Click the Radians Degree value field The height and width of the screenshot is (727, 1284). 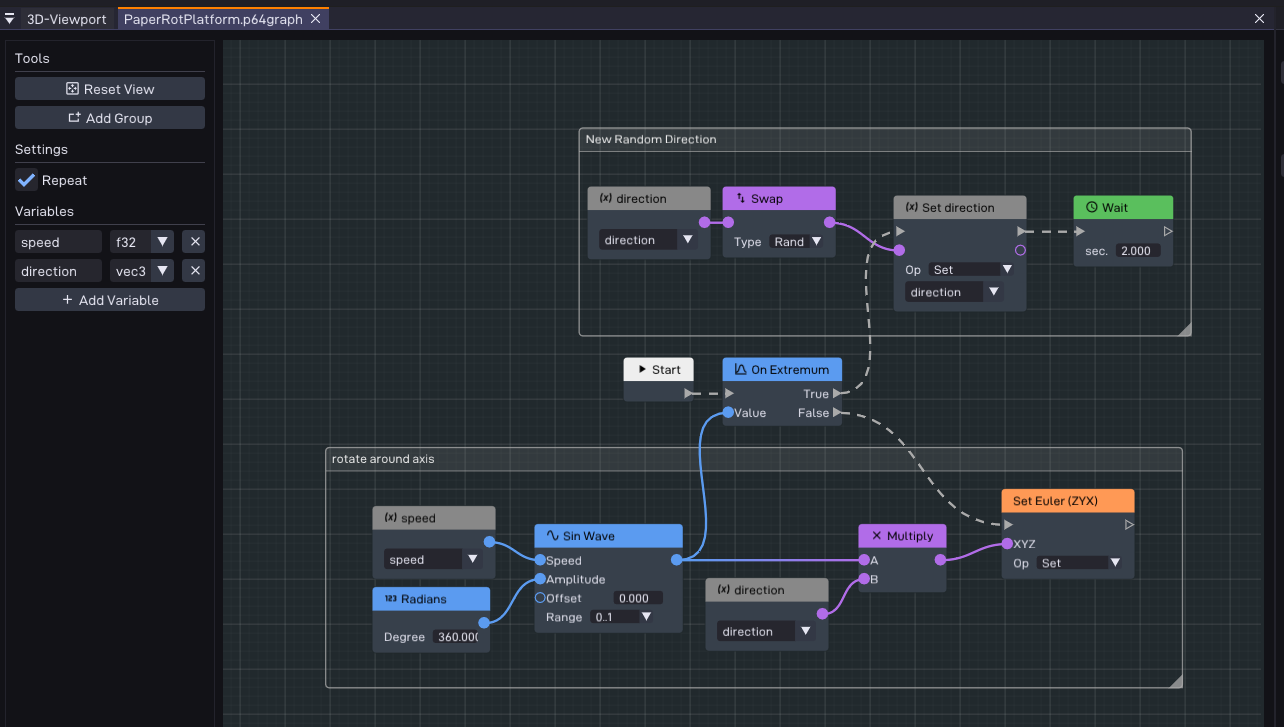(457, 637)
